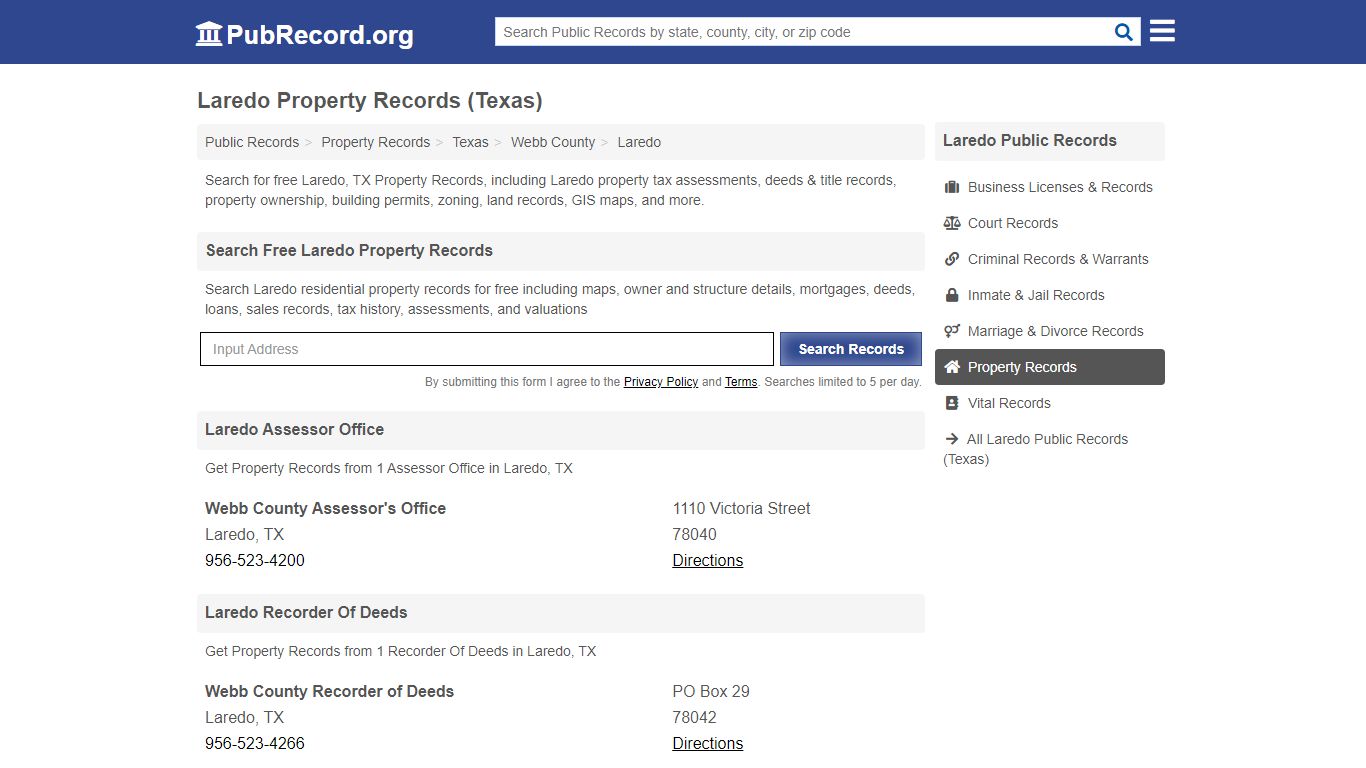Click the zip code 78042
Screen dimensions: 1366x768
click(x=695, y=717)
